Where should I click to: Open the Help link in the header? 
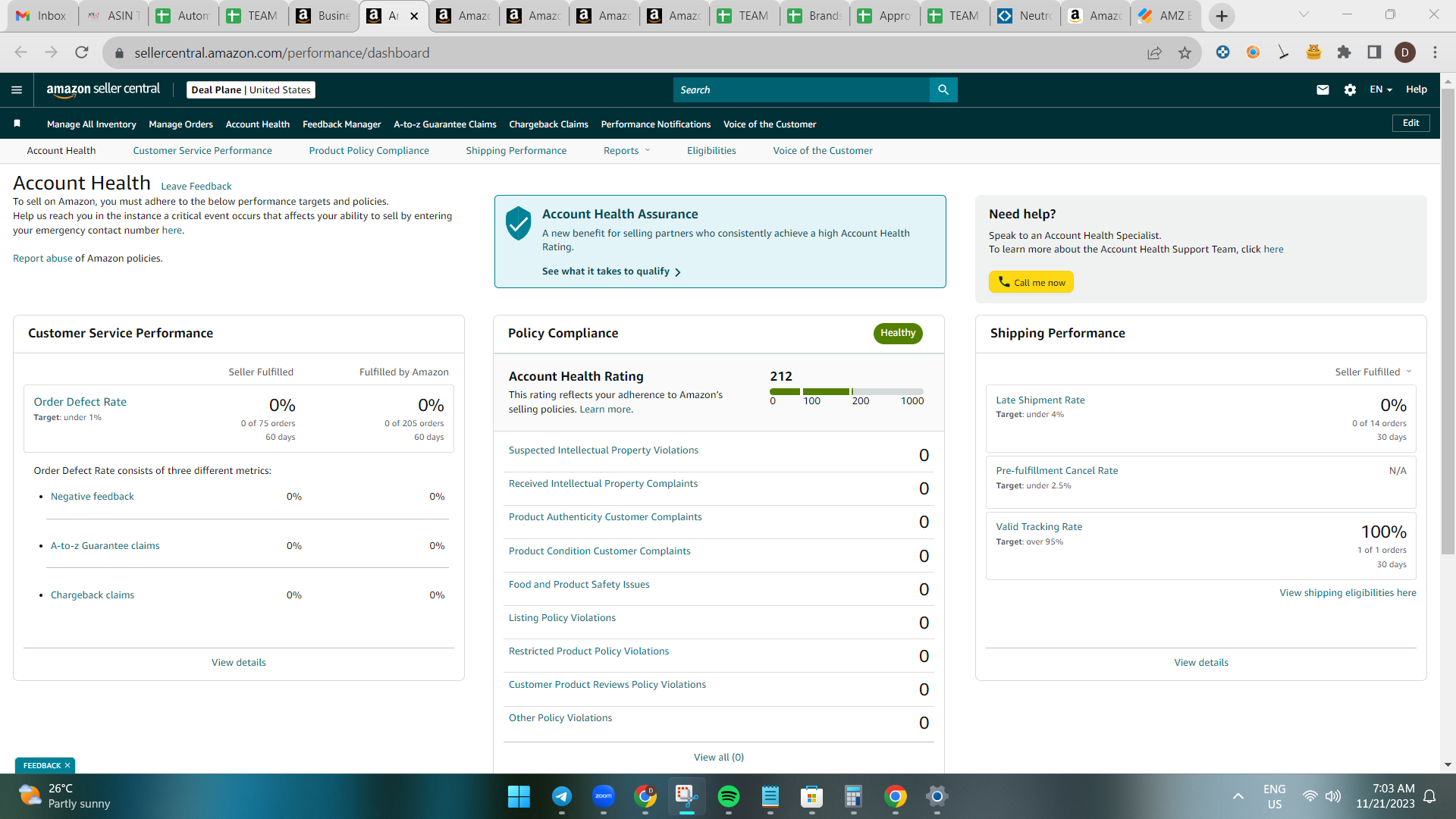pos(1417,89)
